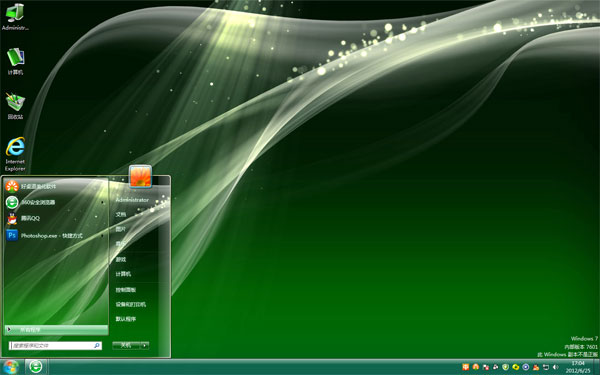The width and height of the screenshot is (600, 375).
Task: Expand 所有程序 all programs list
Action: [x=56, y=329]
